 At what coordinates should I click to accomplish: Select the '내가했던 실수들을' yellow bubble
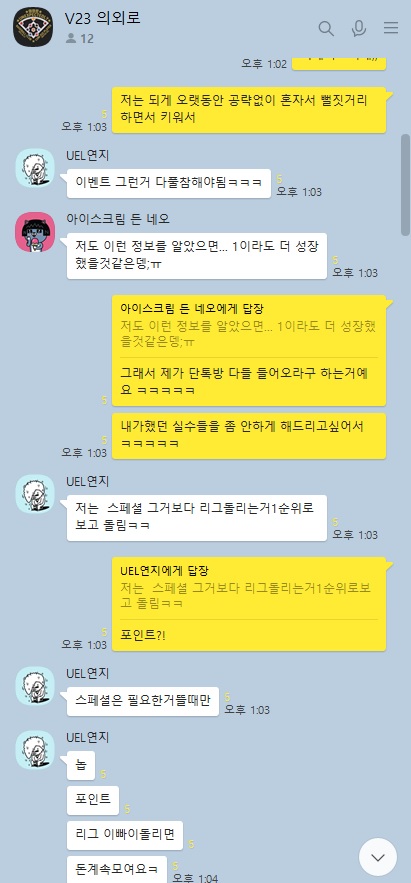pyautogui.click(x=249, y=436)
